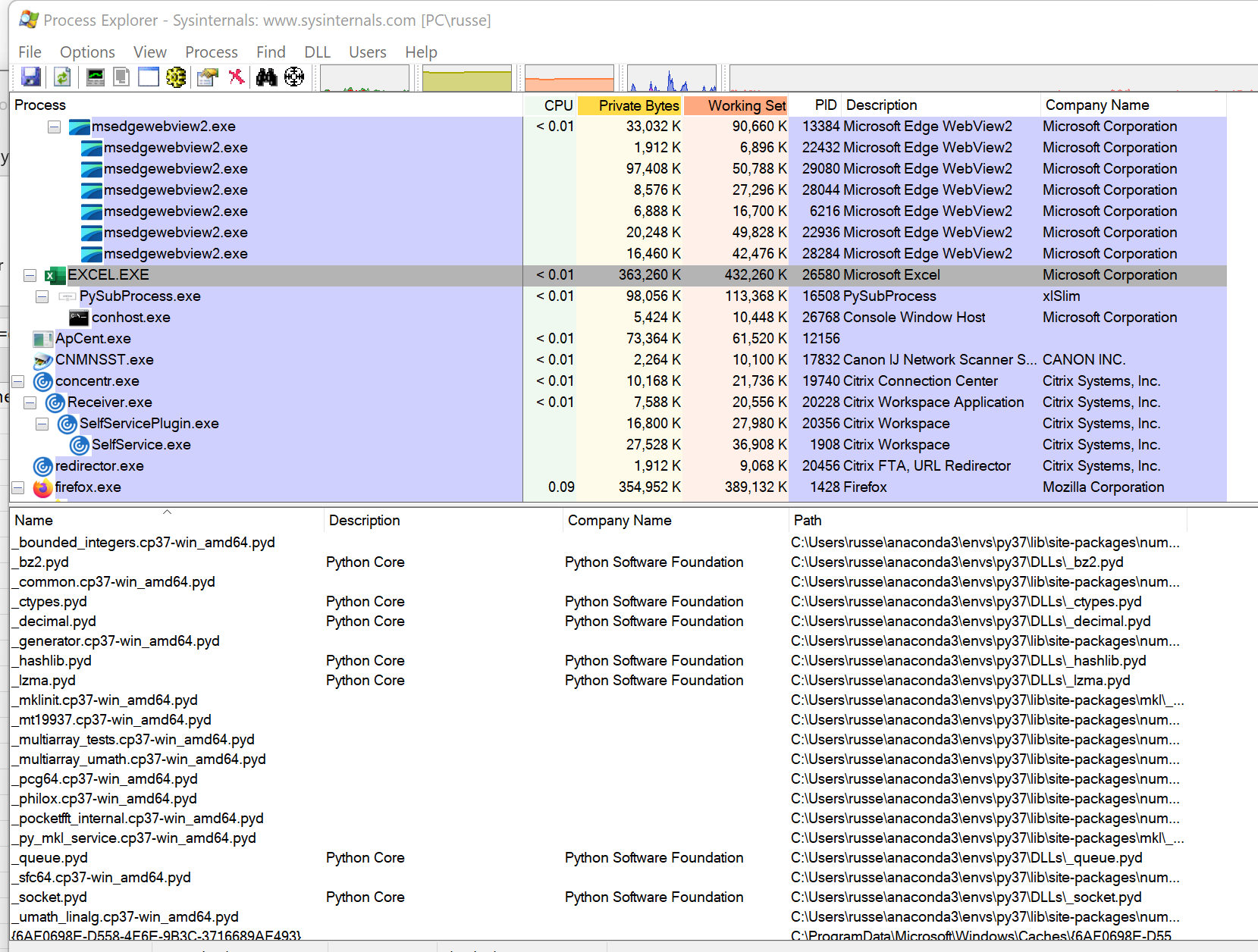Sort by the Process column header

(x=266, y=105)
